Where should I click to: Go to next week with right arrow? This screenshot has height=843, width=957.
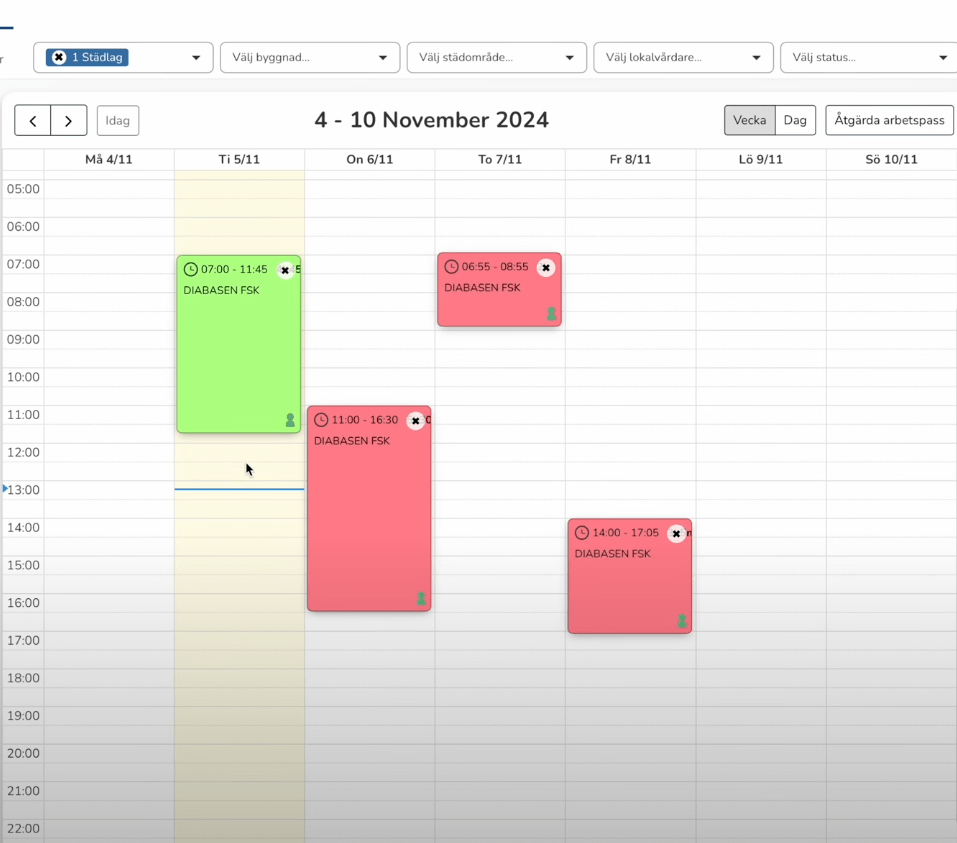pyautogui.click(x=68, y=121)
